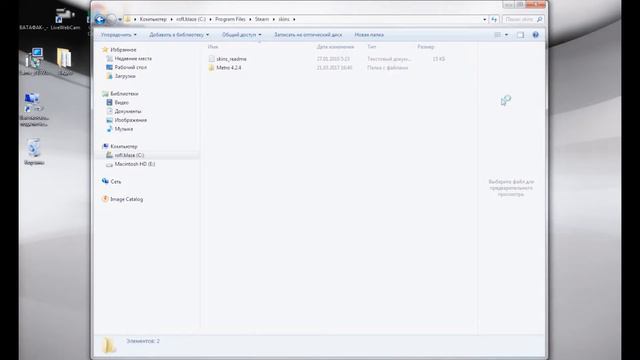Change view with the view mode icon
Image resolution: width=640 pixels, height=360 pixels.
click(x=498, y=35)
